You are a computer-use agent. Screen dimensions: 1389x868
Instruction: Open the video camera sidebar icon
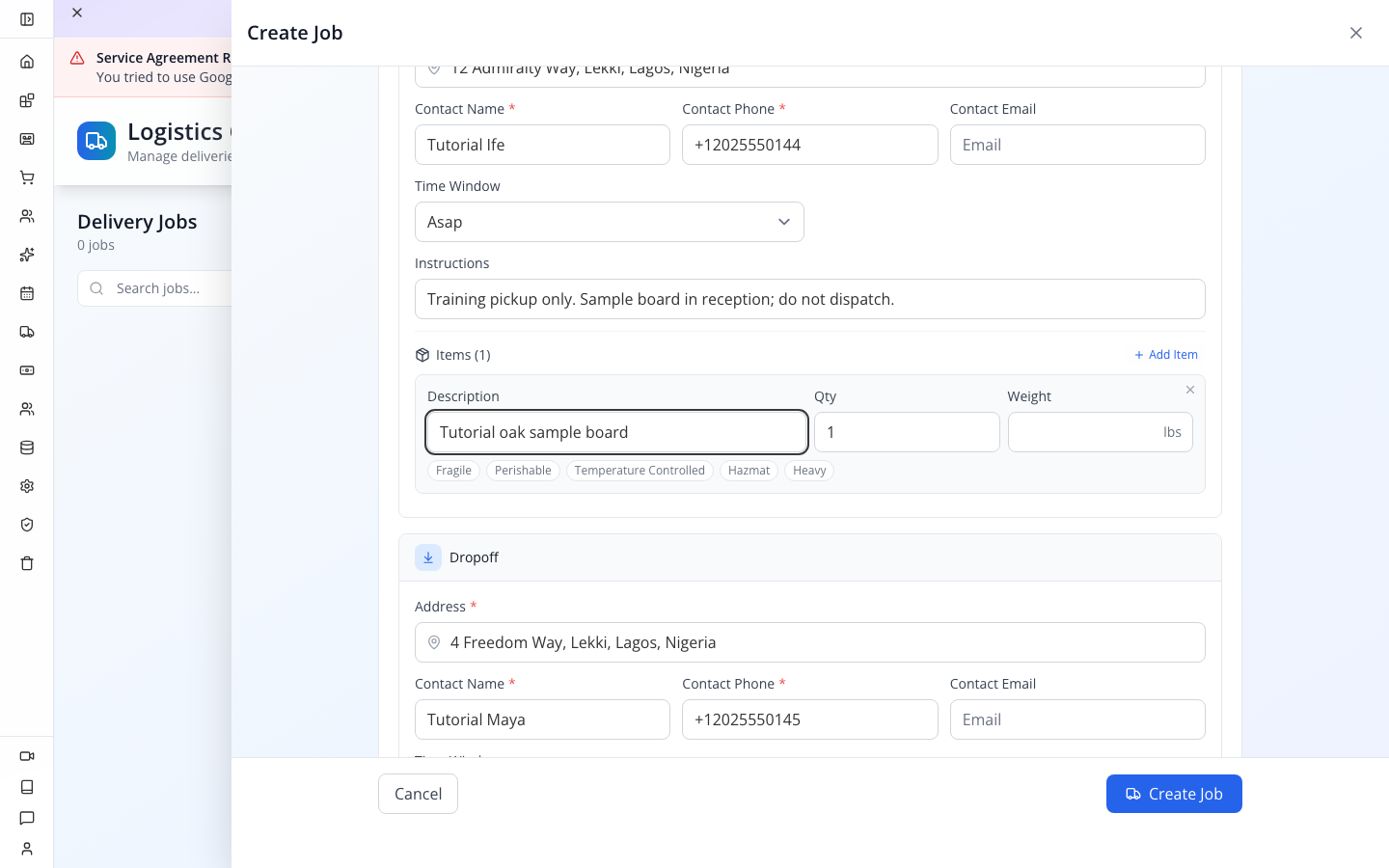27,756
